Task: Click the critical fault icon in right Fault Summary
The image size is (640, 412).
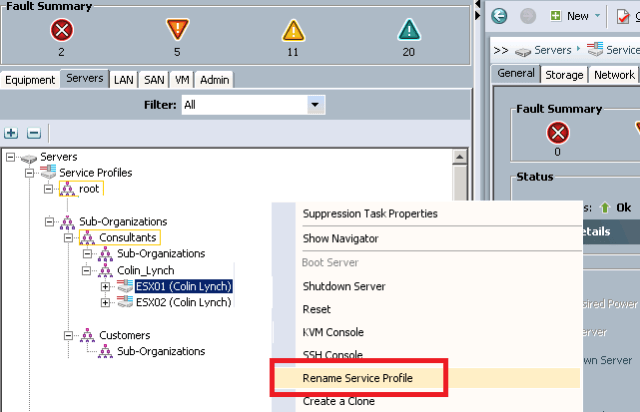Action: (558, 133)
